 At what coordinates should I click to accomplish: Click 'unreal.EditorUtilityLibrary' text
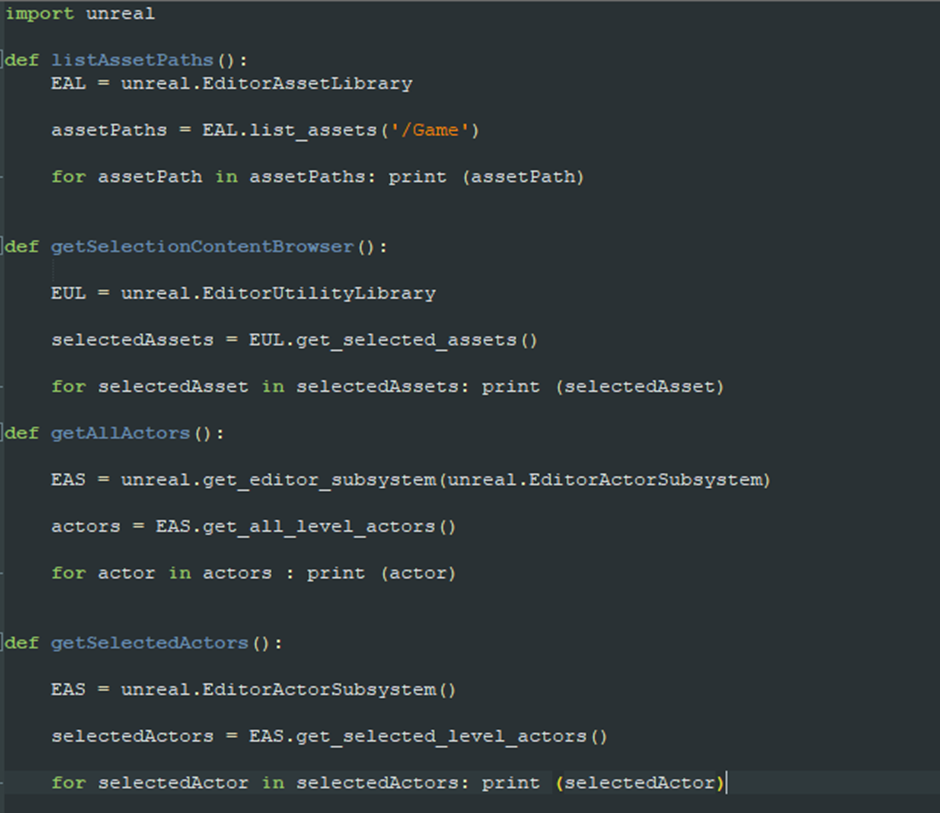(x=278, y=293)
